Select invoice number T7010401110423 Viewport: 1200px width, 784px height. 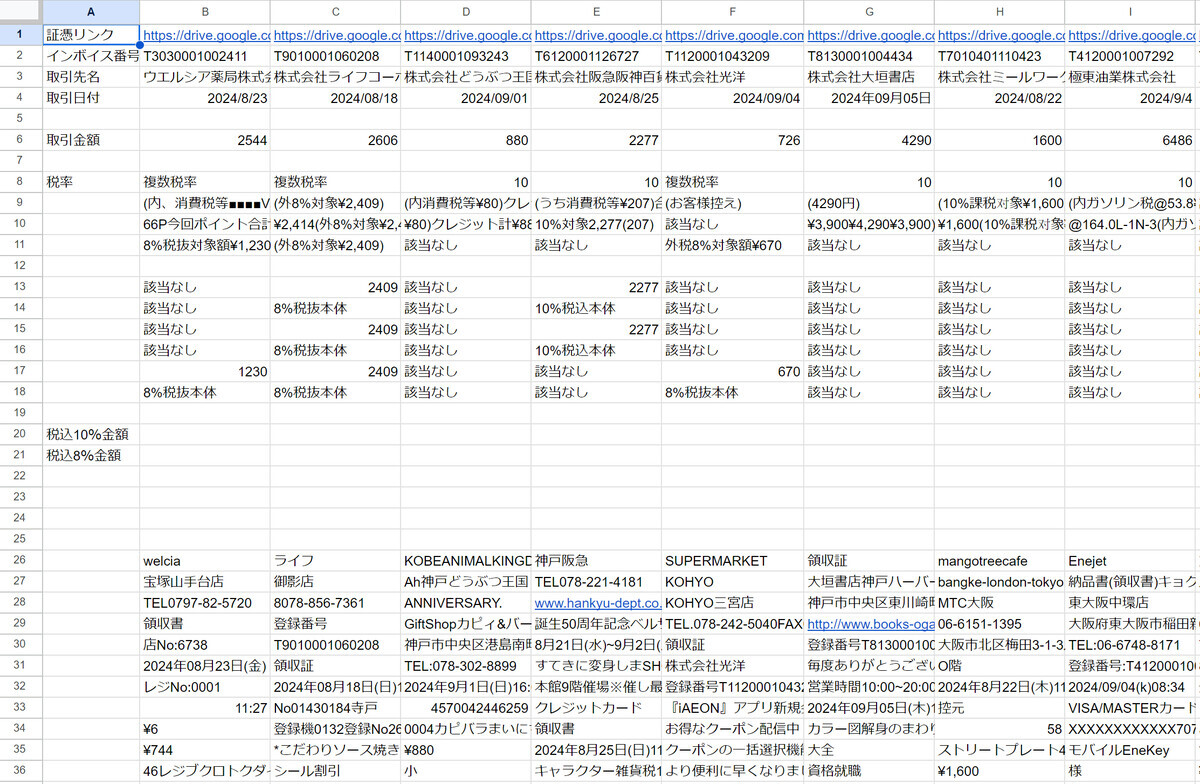click(x=1000, y=56)
